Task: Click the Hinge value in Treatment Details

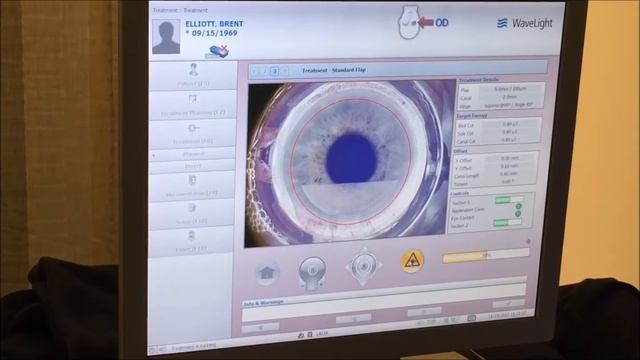Action: (509, 105)
